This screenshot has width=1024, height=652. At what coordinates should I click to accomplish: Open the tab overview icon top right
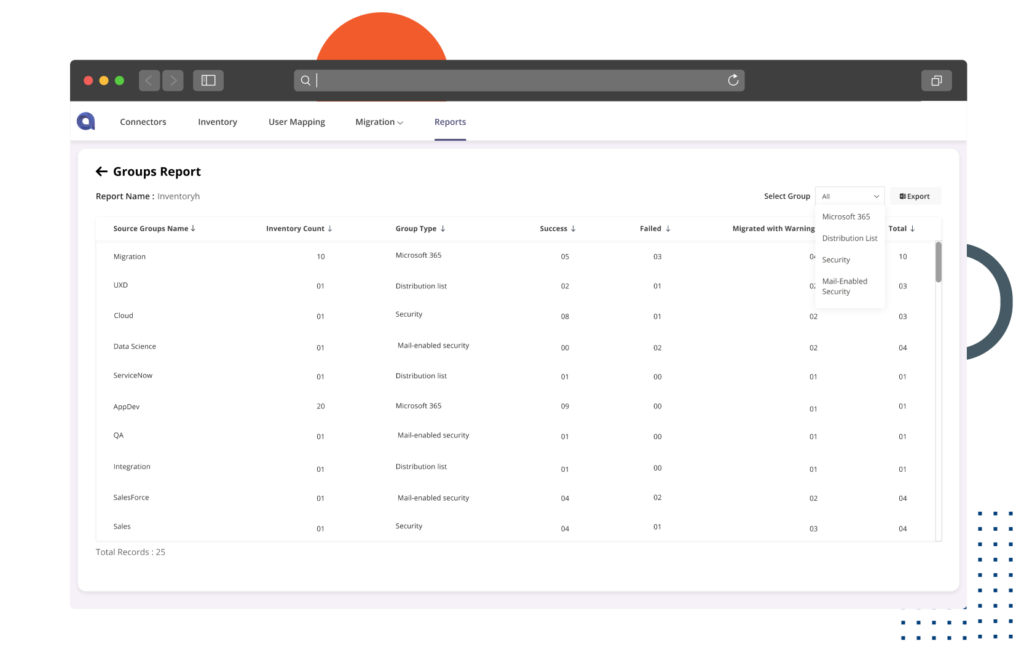click(936, 80)
